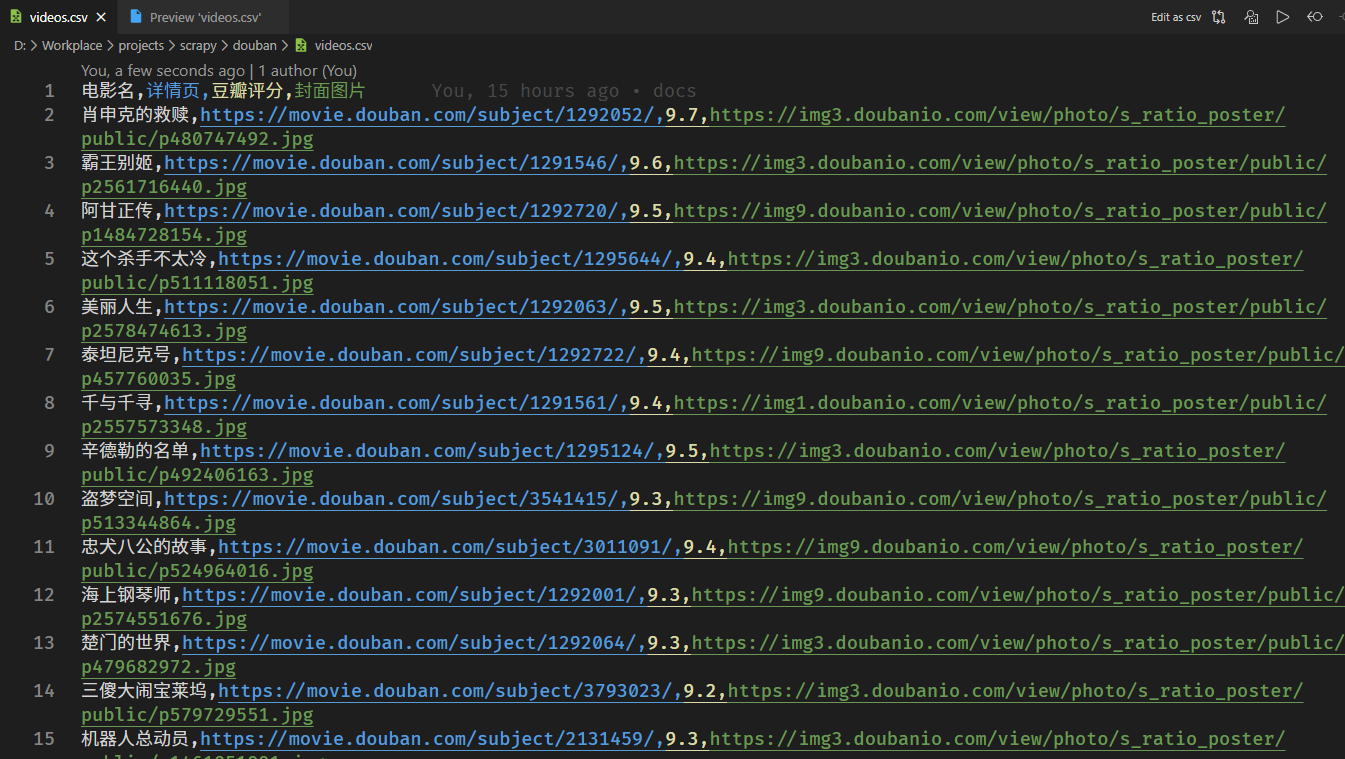
Task: Open the projects breadcrumb segment
Action: [141, 45]
